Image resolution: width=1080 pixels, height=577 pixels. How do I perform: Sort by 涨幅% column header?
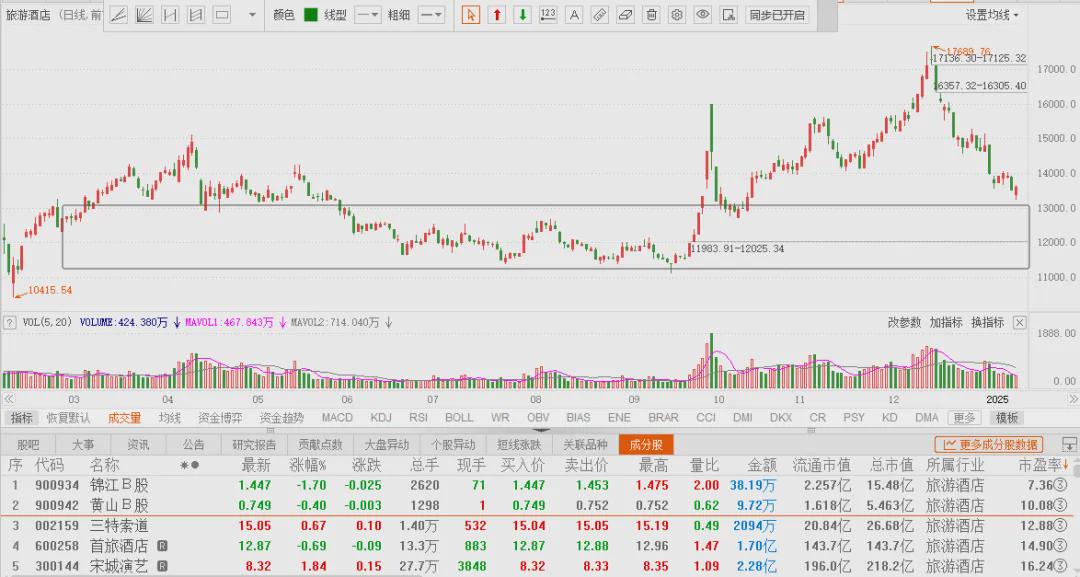point(308,465)
